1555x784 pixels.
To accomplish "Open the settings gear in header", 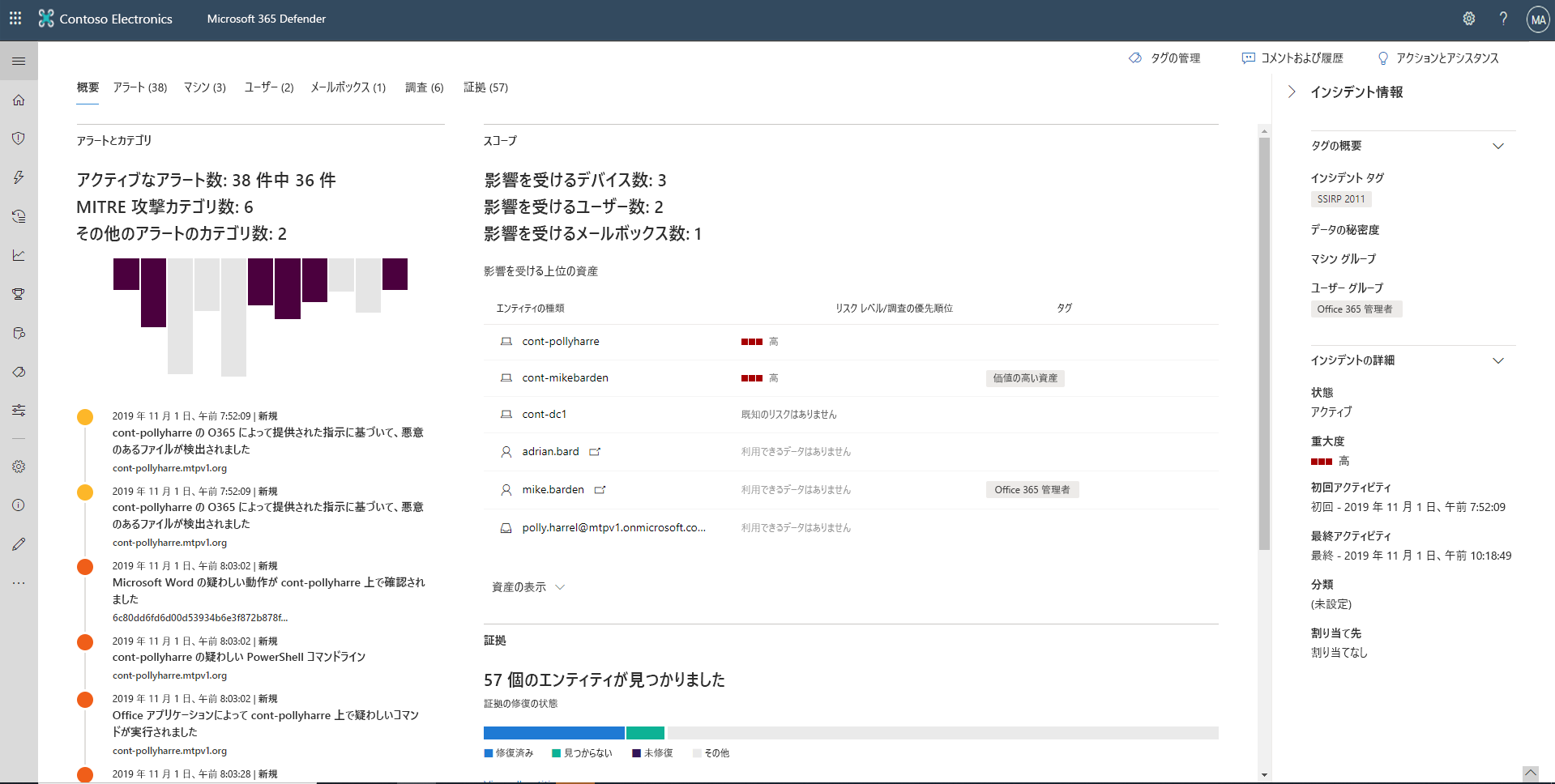I will [x=1468, y=19].
